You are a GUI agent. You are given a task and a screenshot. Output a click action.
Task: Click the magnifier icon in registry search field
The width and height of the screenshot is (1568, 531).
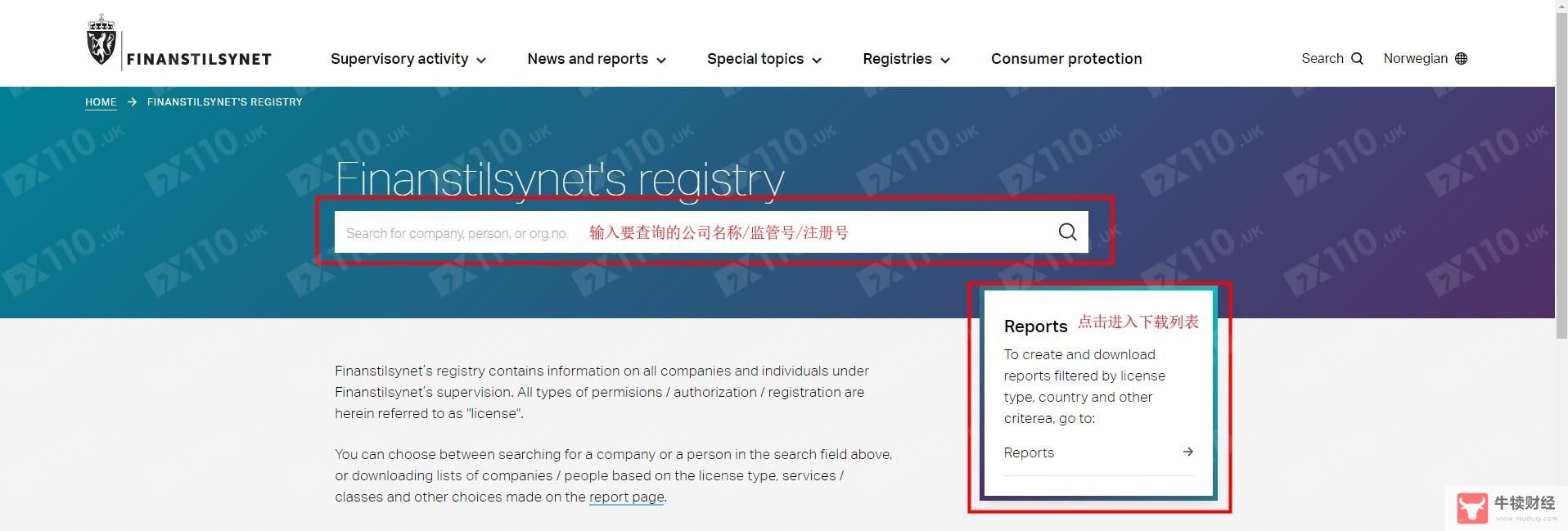pos(1067,232)
